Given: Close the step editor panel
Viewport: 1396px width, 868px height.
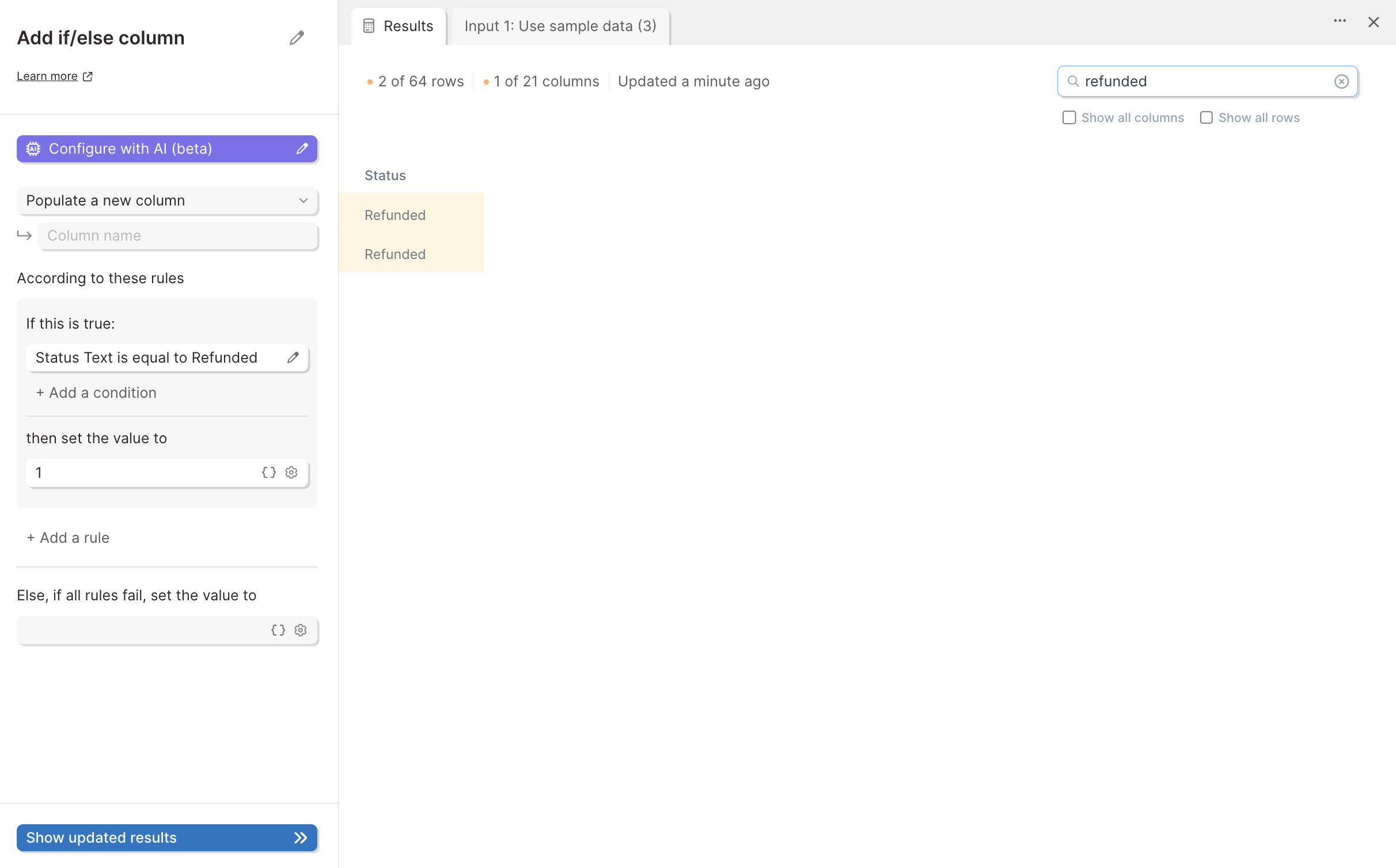Looking at the screenshot, I should (x=1374, y=22).
